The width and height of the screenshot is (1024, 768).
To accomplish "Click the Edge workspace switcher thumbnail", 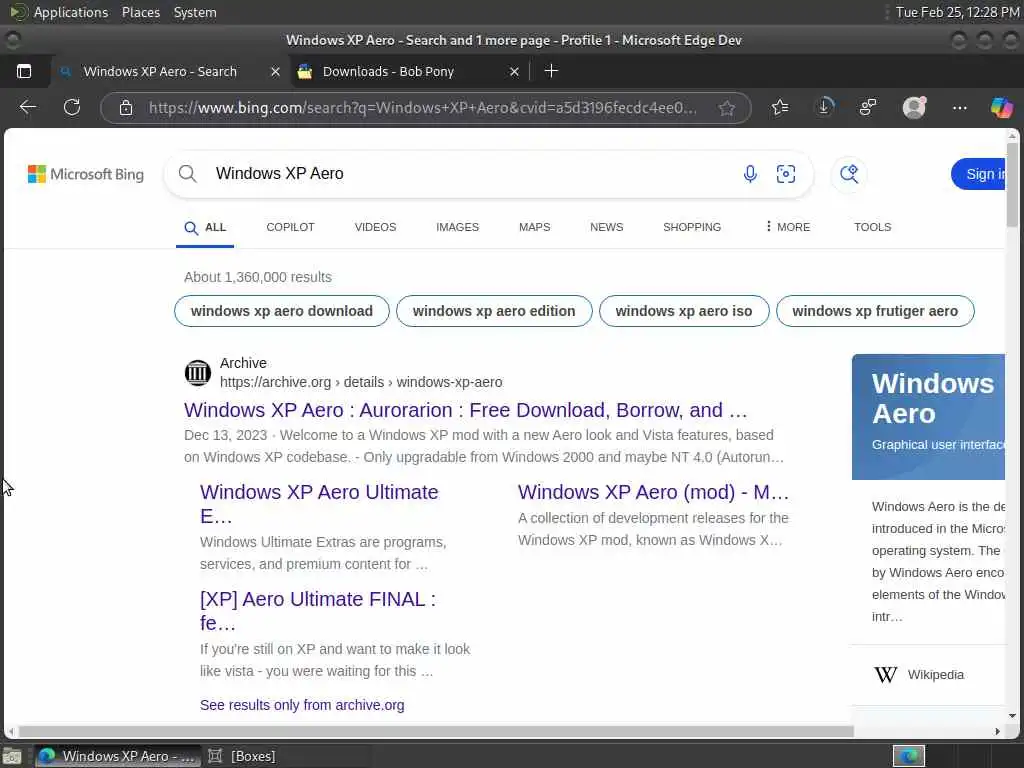I will point(909,756).
